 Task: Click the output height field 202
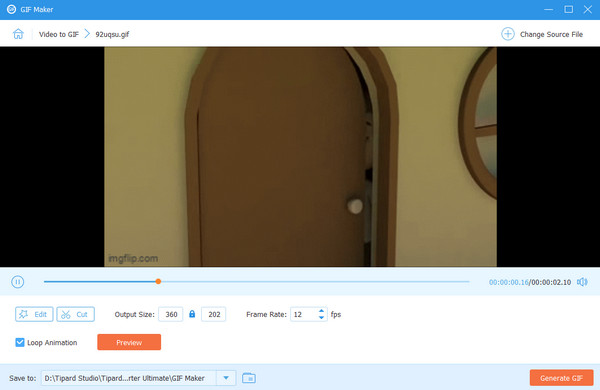click(x=214, y=314)
